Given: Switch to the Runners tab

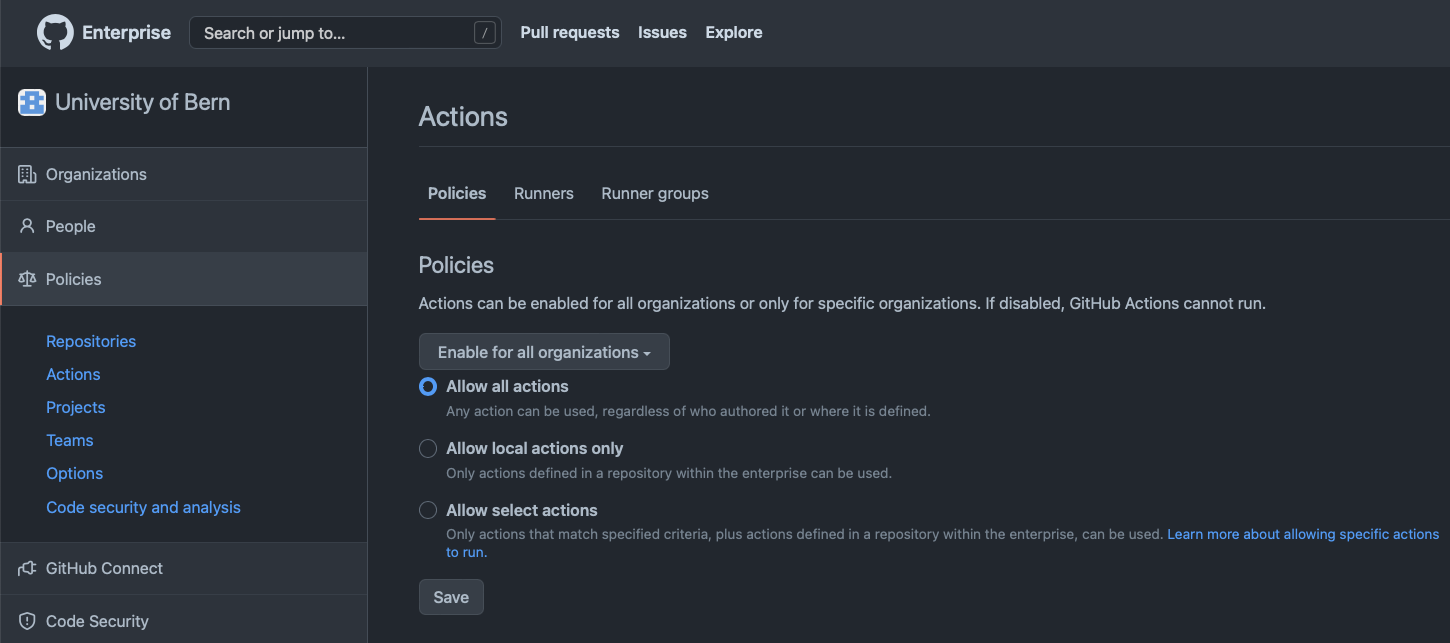Looking at the screenshot, I should tap(544, 193).
